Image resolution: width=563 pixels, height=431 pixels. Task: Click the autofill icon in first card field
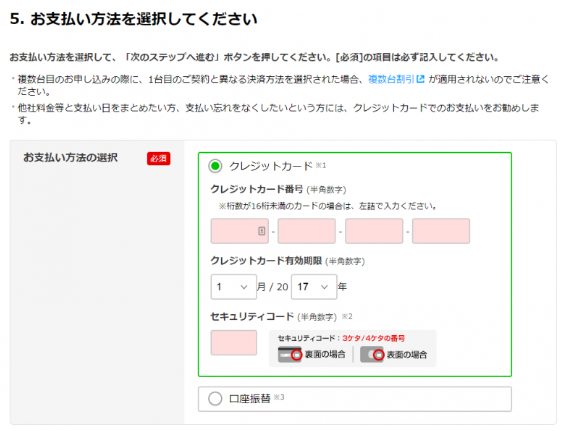262,231
